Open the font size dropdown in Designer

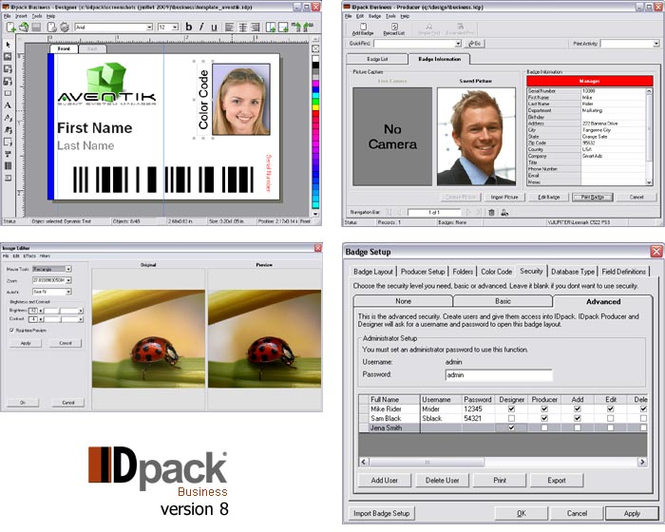coord(175,27)
